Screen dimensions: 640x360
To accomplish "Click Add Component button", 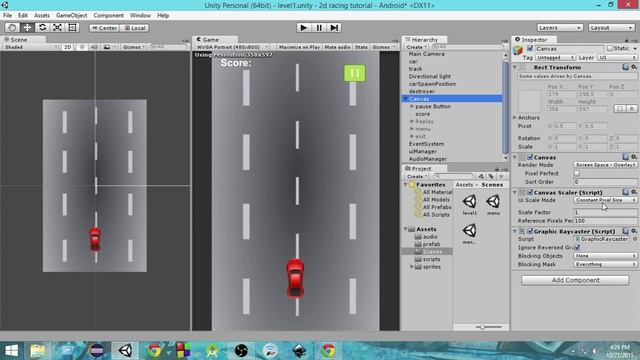I will pyautogui.click(x=575, y=280).
